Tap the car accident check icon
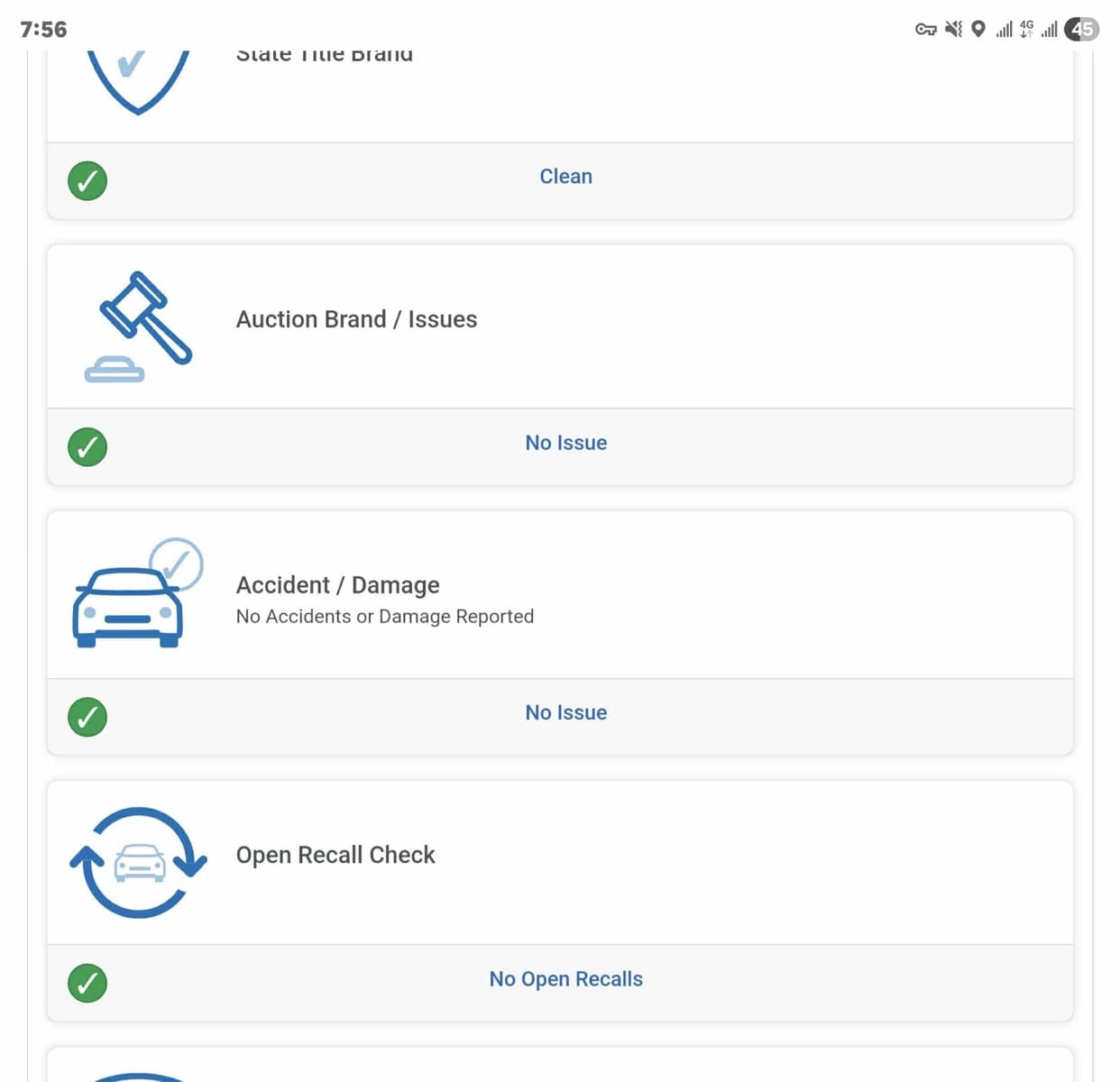This screenshot has height=1082, width=1120. point(137,593)
